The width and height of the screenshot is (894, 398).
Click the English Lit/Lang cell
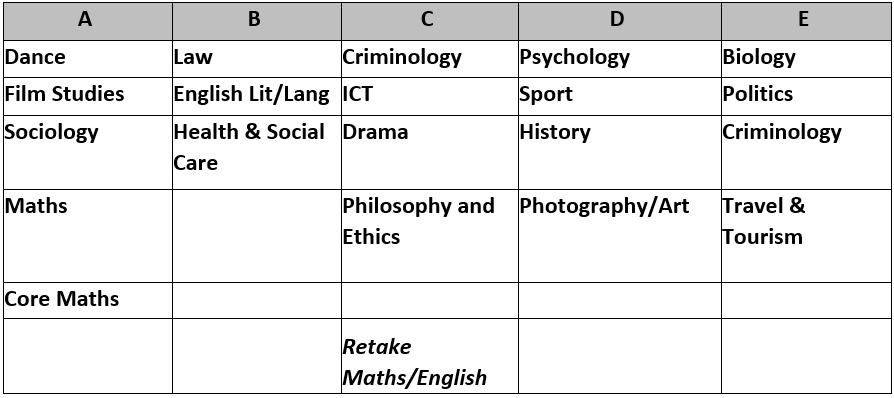click(x=257, y=96)
